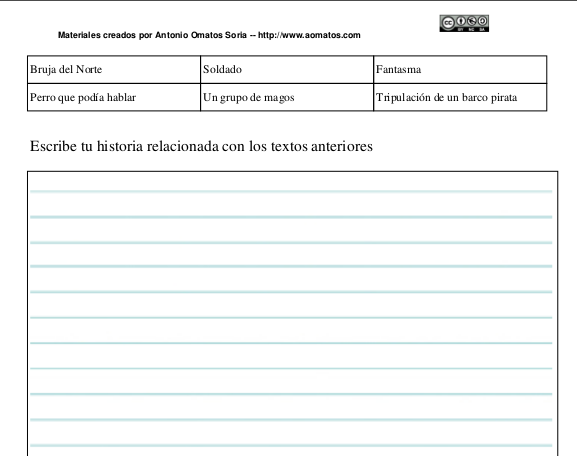Image resolution: width=577 pixels, height=456 pixels.
Task: Click 'Materiales creados por' header text
Action: 105,35
